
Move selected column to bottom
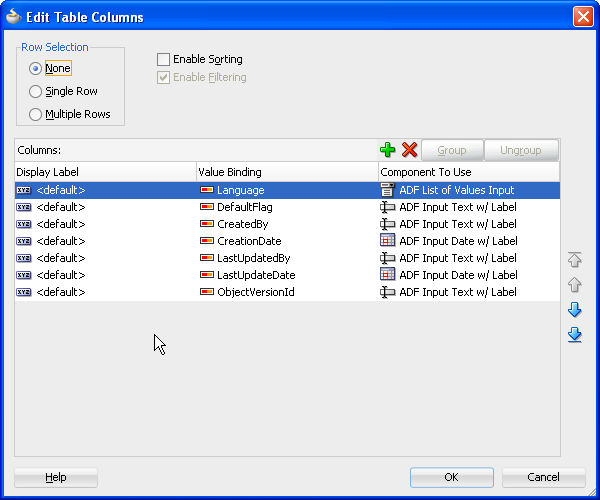(574, 335)
